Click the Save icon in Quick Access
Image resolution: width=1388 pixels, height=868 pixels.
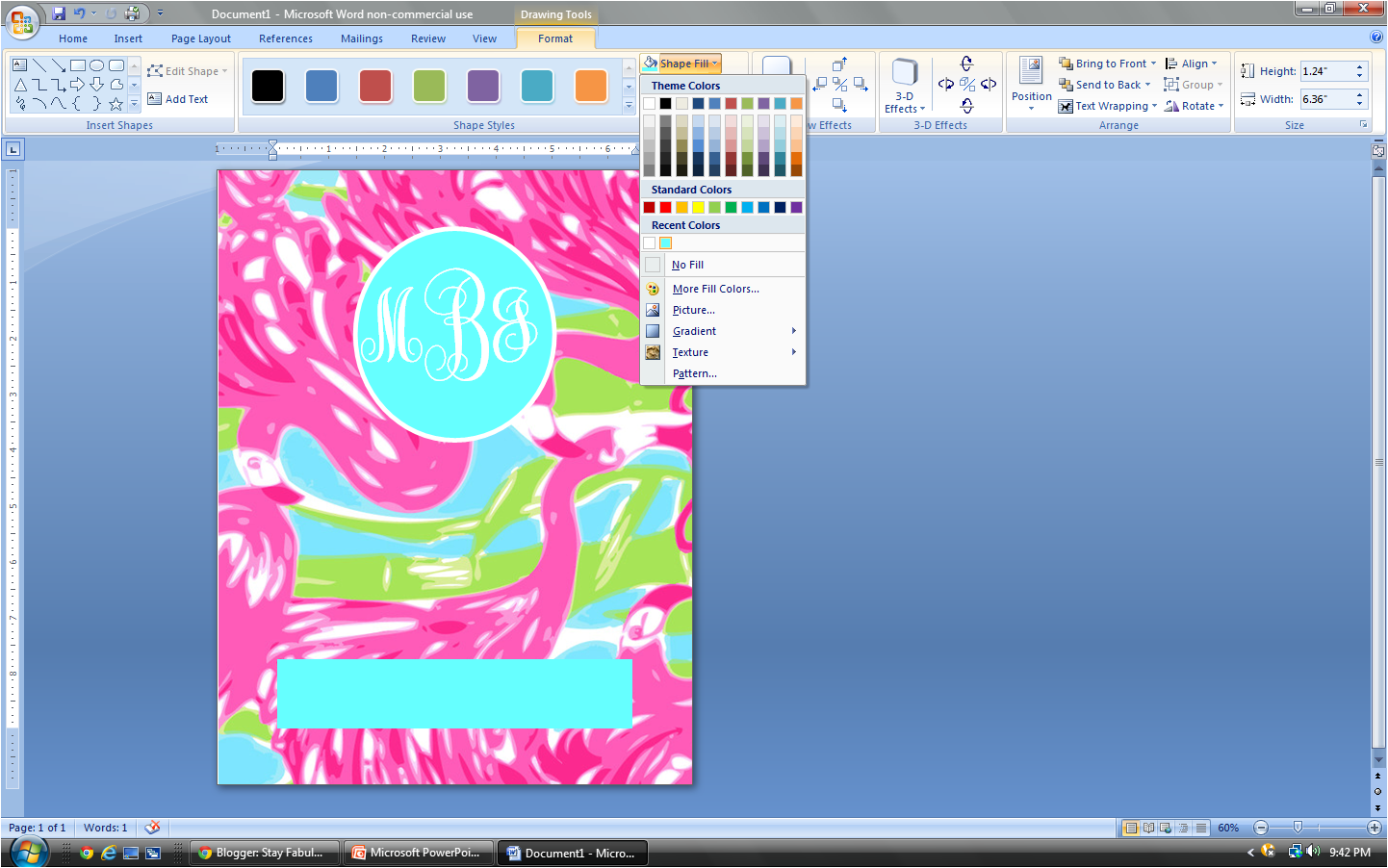click(x=59, y=13)
